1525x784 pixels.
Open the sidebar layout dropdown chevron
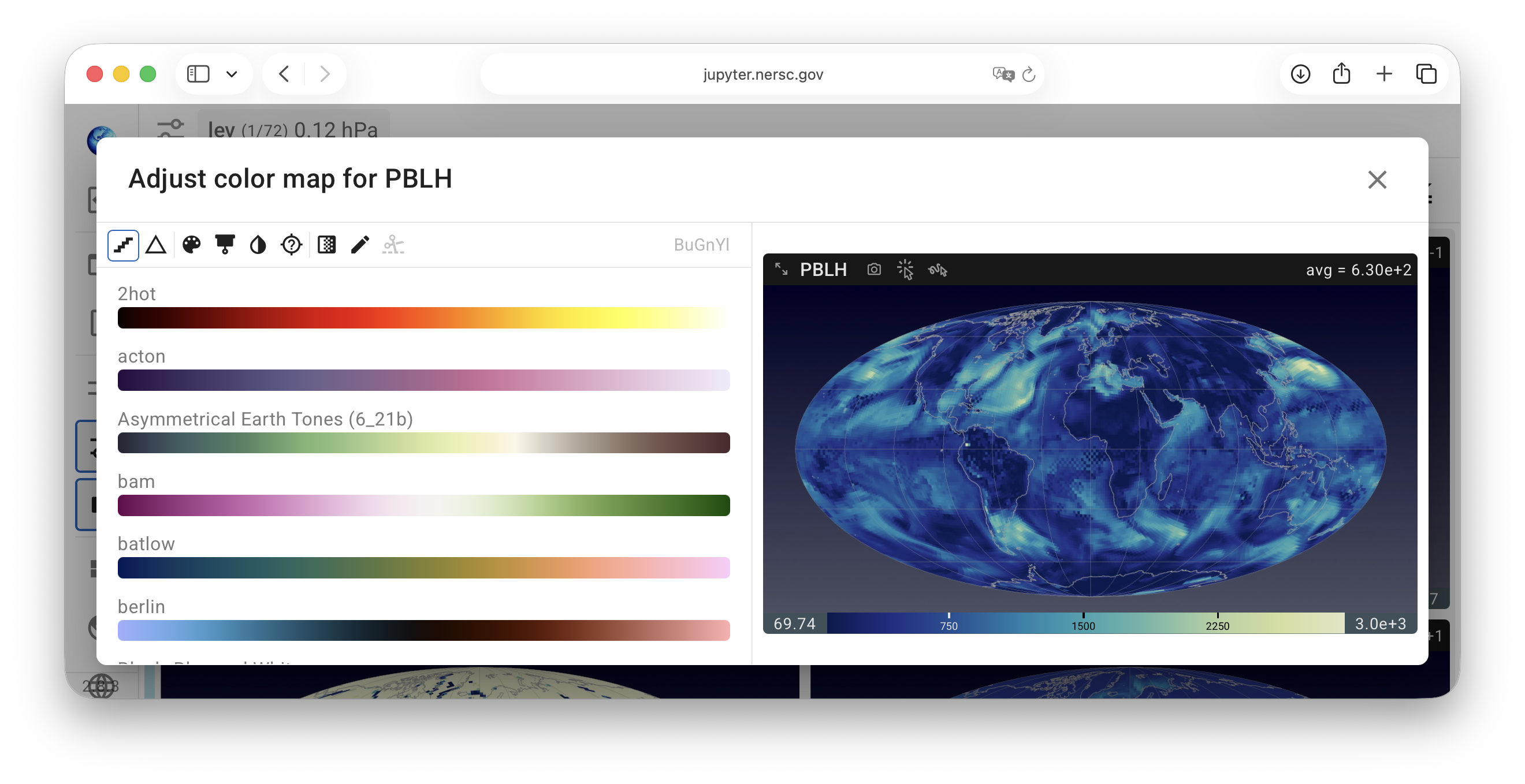pos(232,74)
